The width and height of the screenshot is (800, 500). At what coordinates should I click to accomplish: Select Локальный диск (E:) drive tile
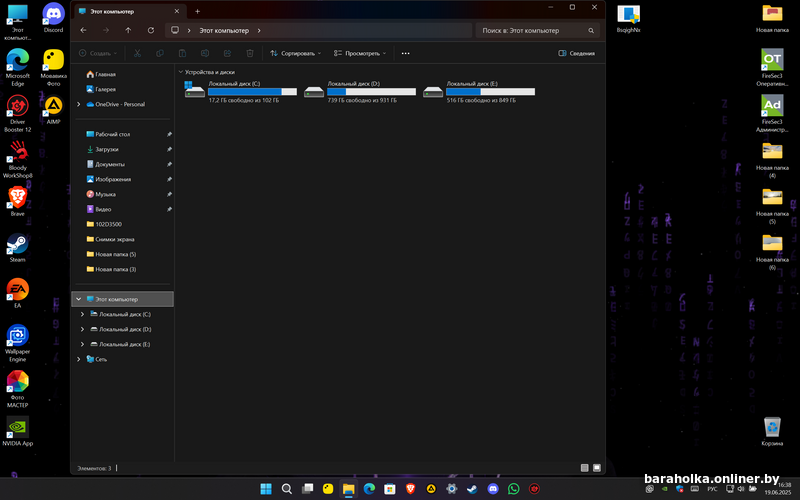click(479, 92)
